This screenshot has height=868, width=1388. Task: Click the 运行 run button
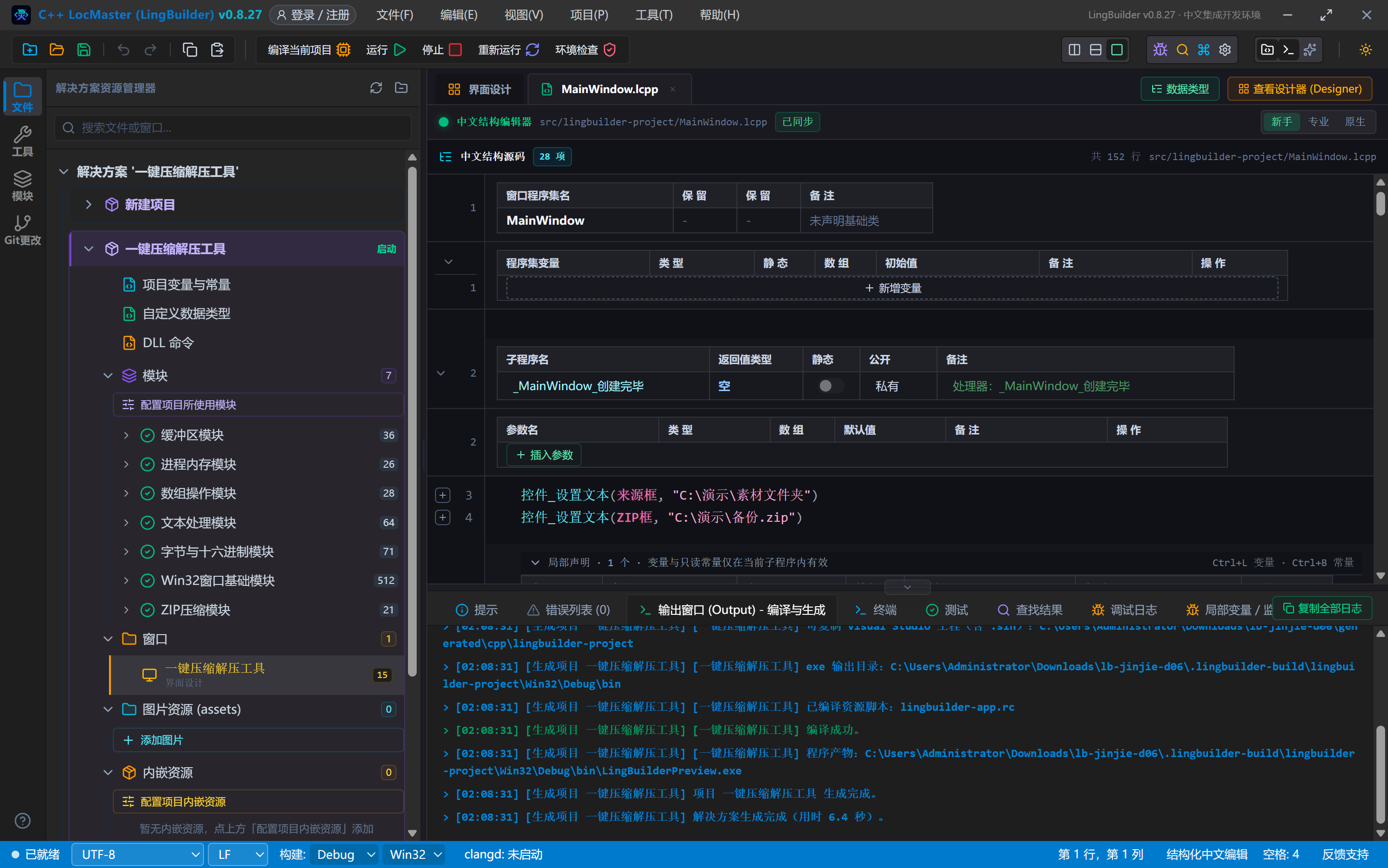point(386,50)
